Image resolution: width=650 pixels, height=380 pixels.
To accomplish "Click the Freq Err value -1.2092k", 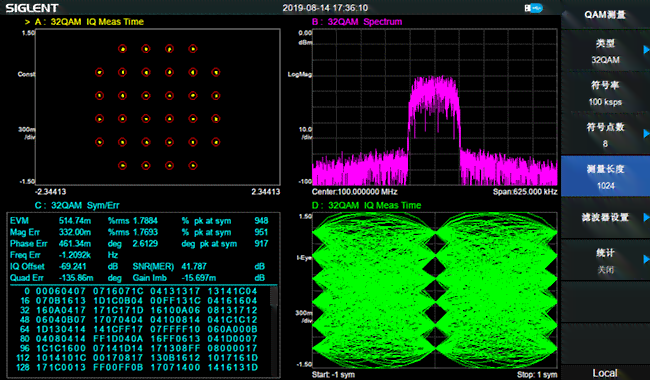I will [75, 255].
